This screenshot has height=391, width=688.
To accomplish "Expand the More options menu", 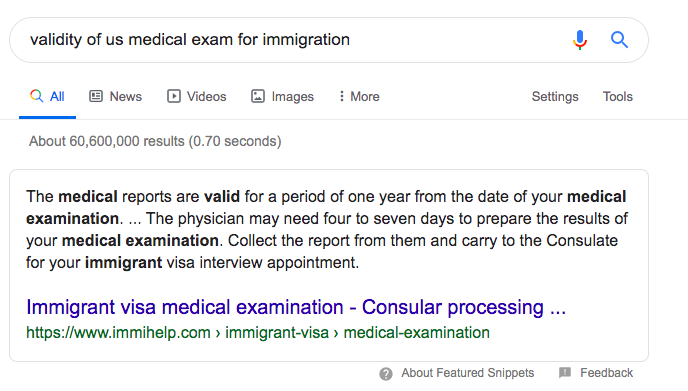I will pyautogui.click(x=359, y=97).
